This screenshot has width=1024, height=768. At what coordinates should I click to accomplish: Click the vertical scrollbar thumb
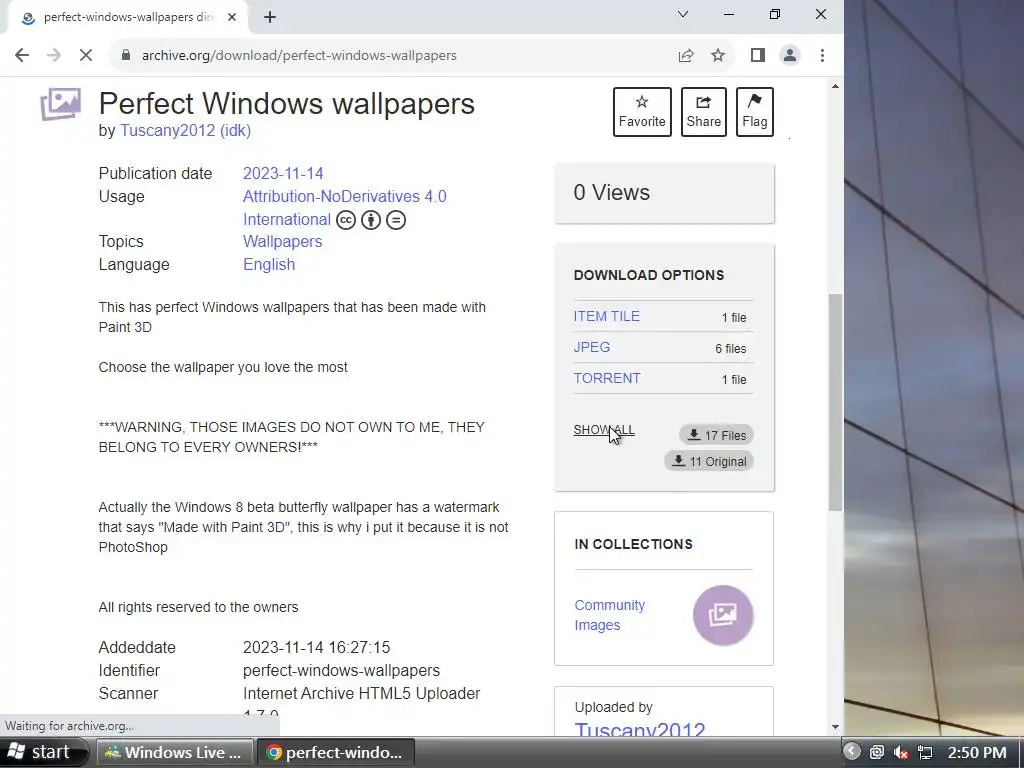835,402
